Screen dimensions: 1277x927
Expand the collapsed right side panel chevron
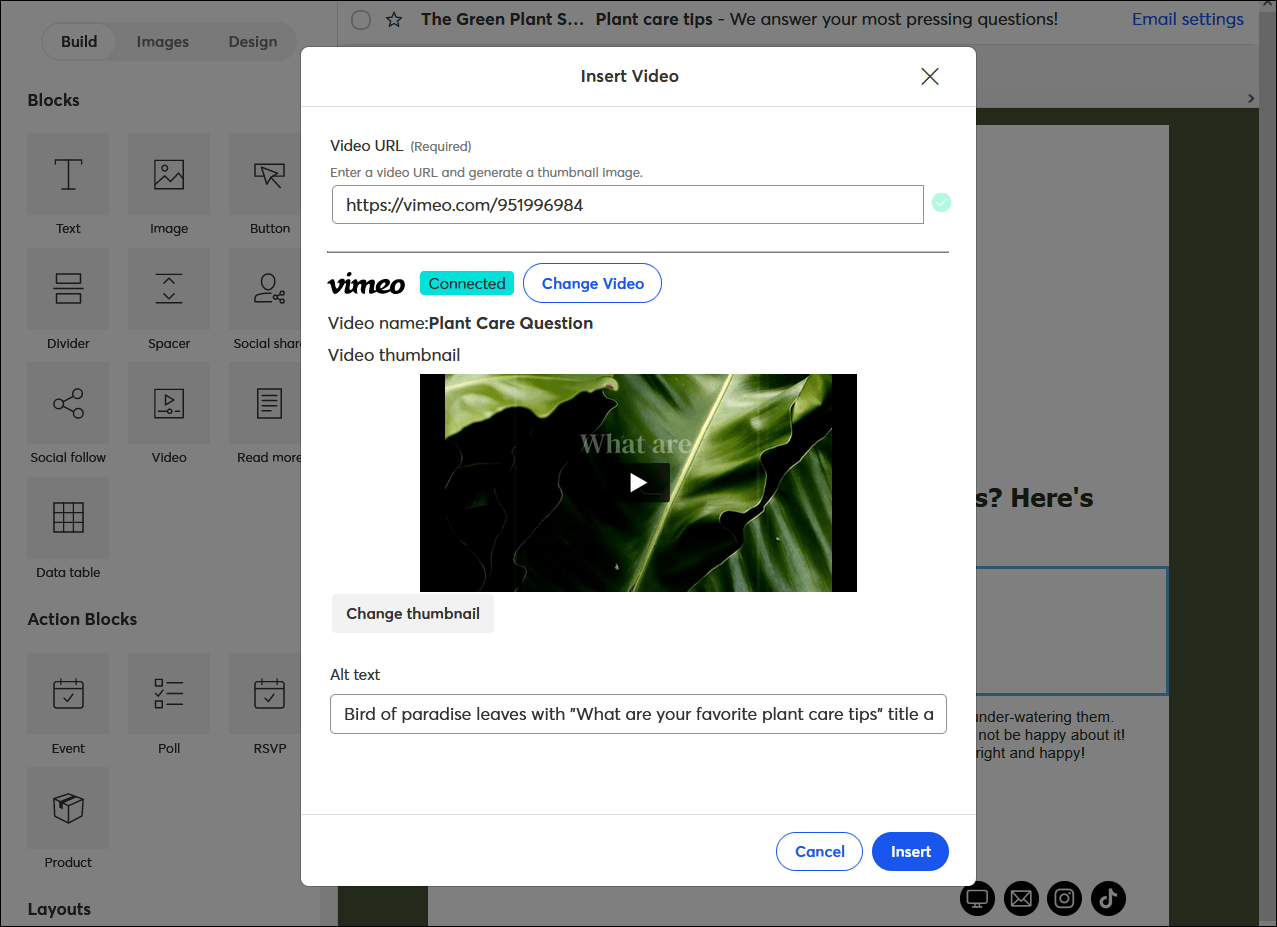pos(1250,99)
